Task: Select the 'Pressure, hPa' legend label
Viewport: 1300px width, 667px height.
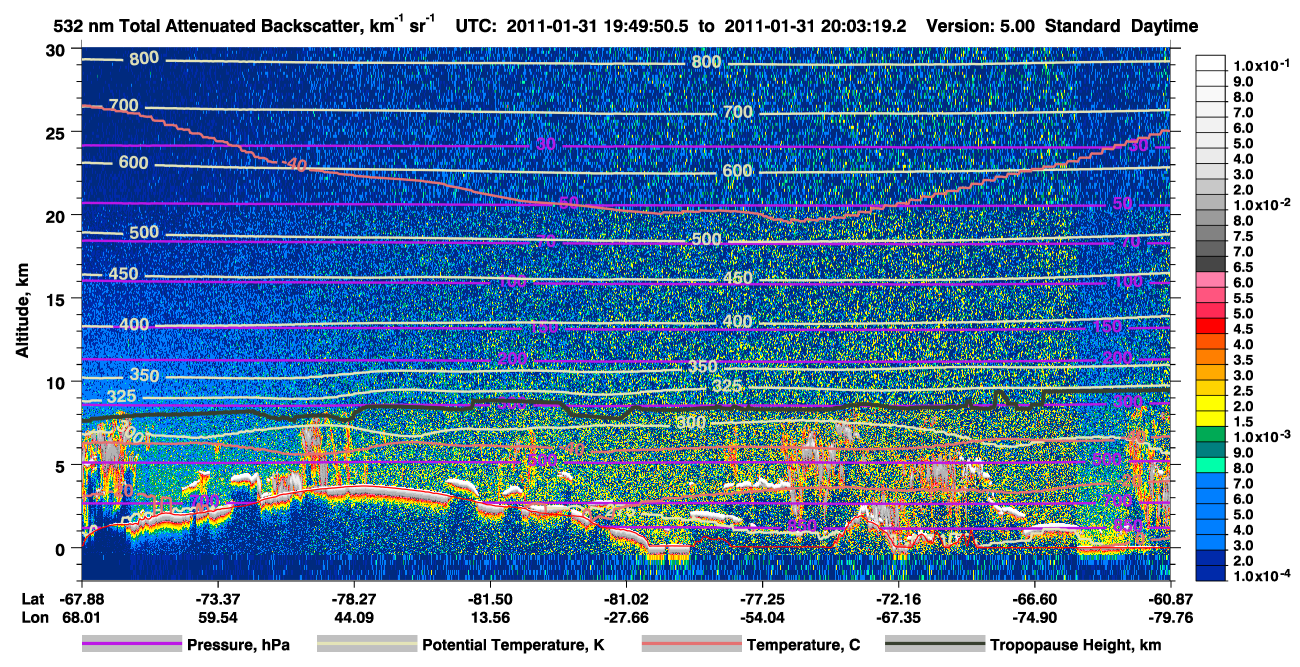Action: click(238, 645)
